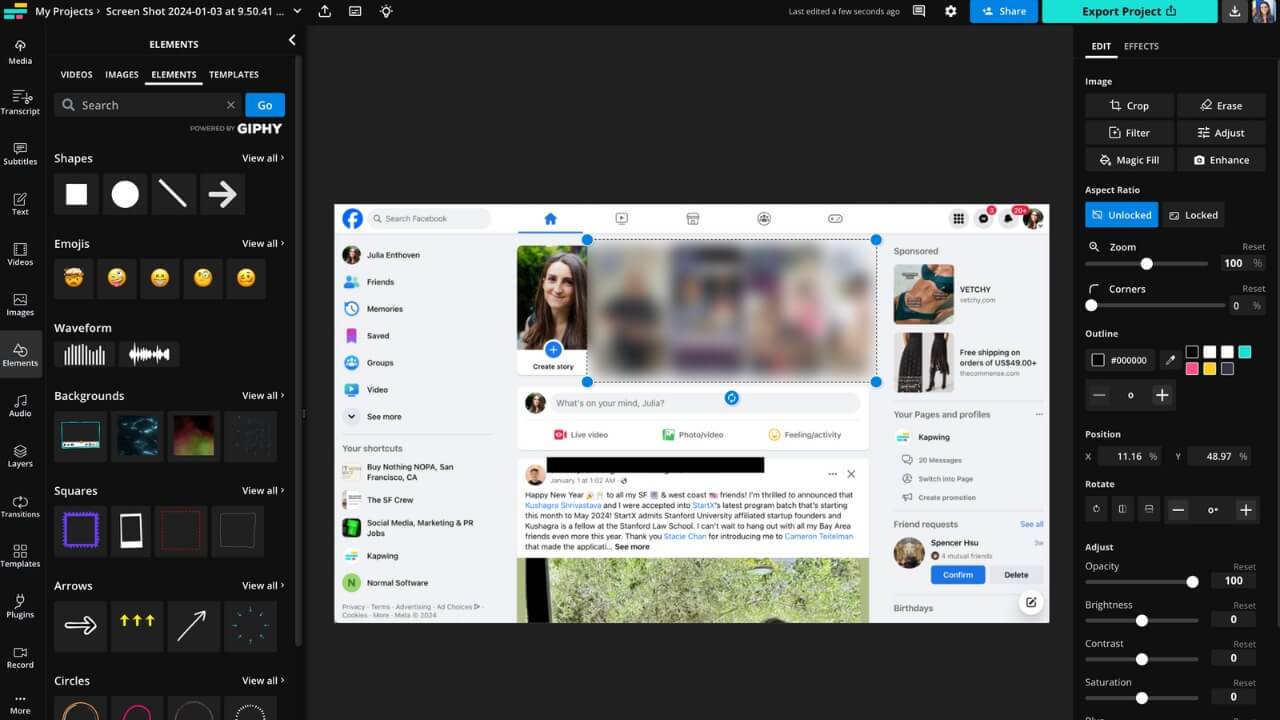
Task: Add the arrow shape element
Action: [222, 194]
